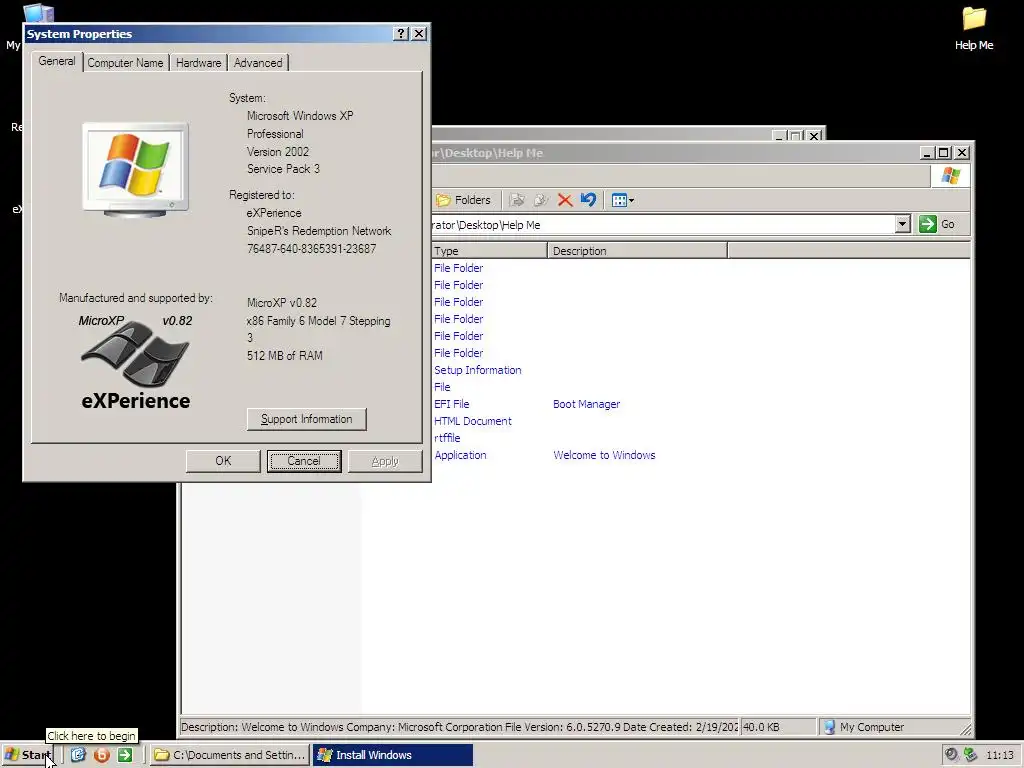Switch to C:\Documents and Settin... taskbar button

[x=230, y=755]
